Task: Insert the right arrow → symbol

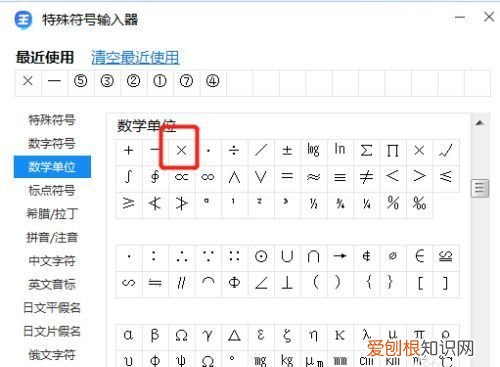Action: 340,257
